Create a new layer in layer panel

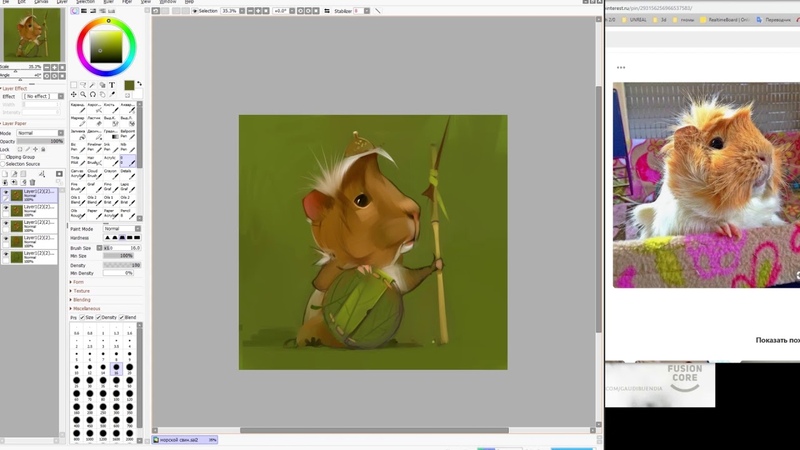point(5,174)
